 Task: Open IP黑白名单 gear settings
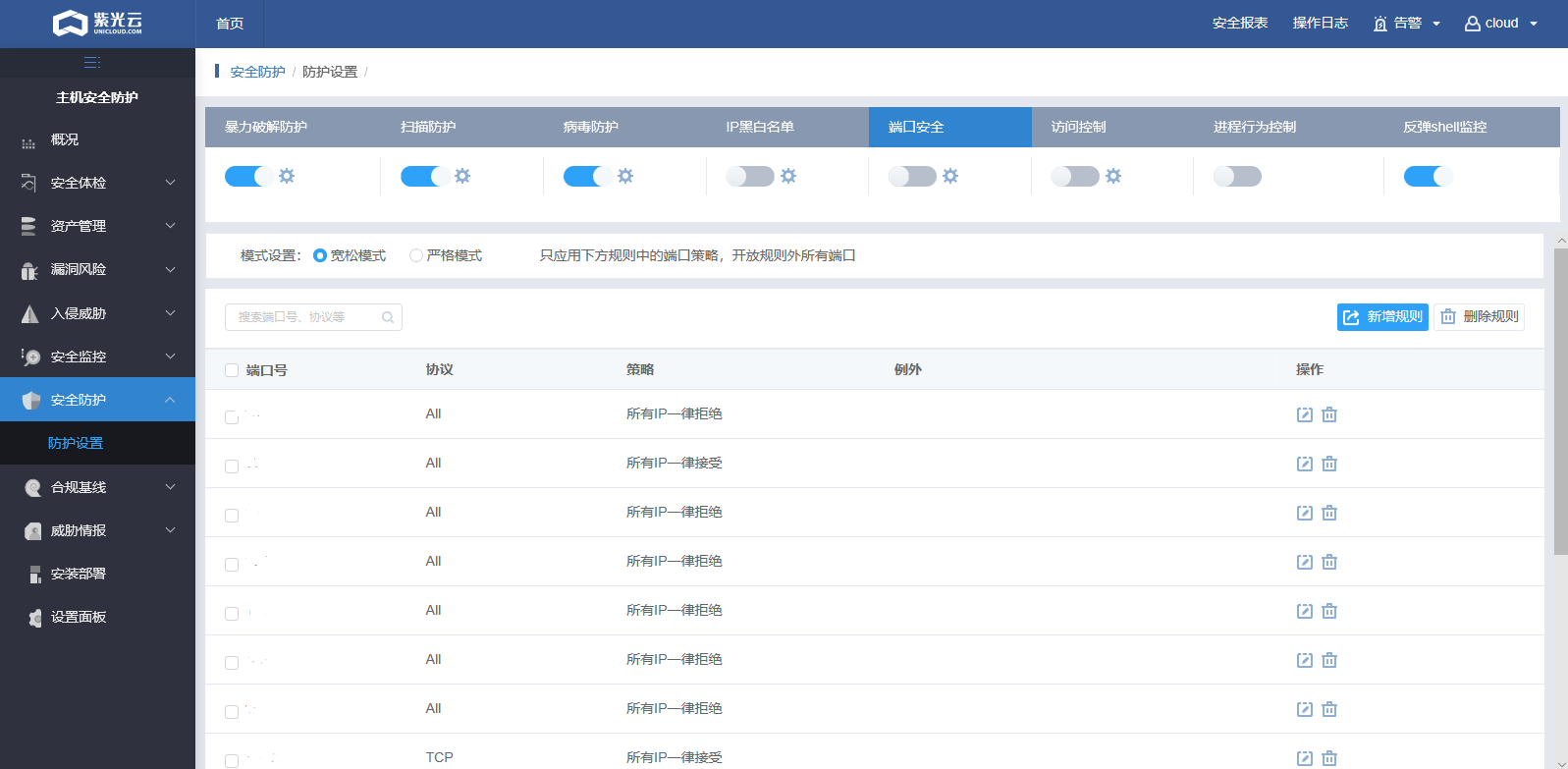pyautogui.click(x=788, y=176)
